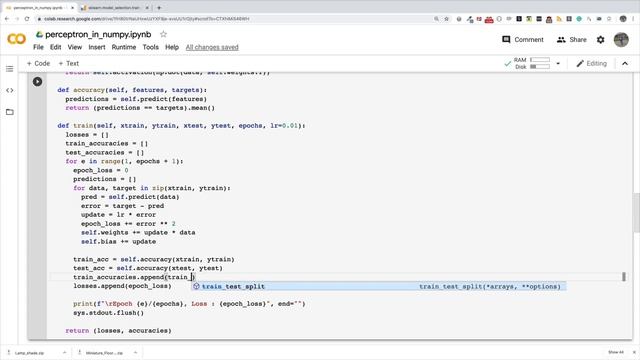Viewport: 640px width, 360px height.
Task: Click the 'return (losses, accuracies)' line
Action: 118,331
